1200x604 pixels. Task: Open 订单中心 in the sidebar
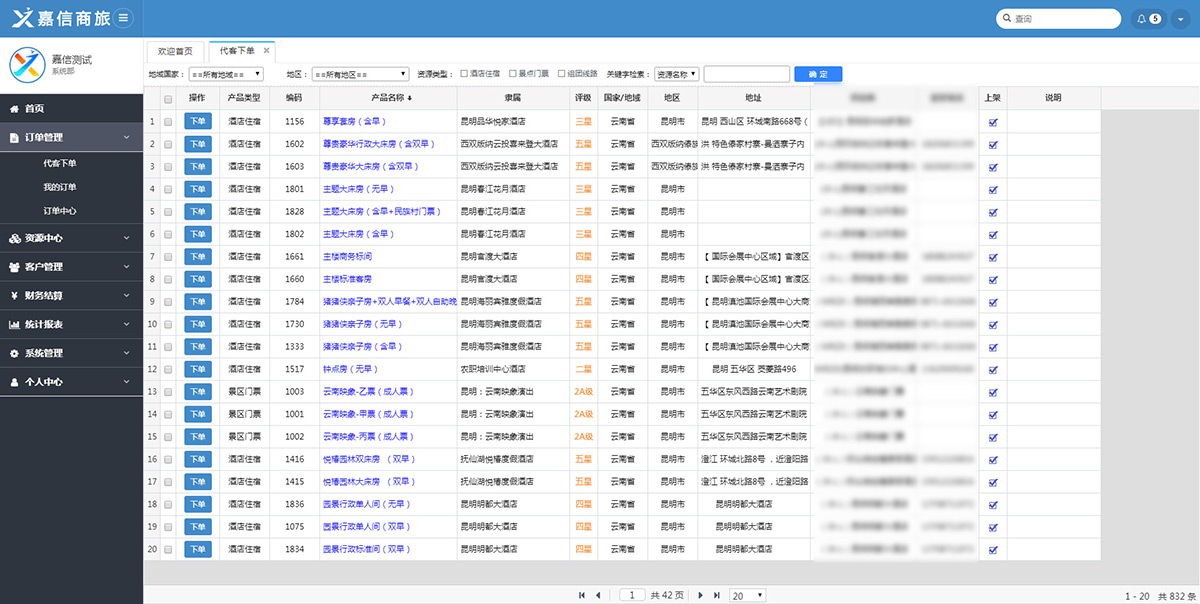click(59, 211)
